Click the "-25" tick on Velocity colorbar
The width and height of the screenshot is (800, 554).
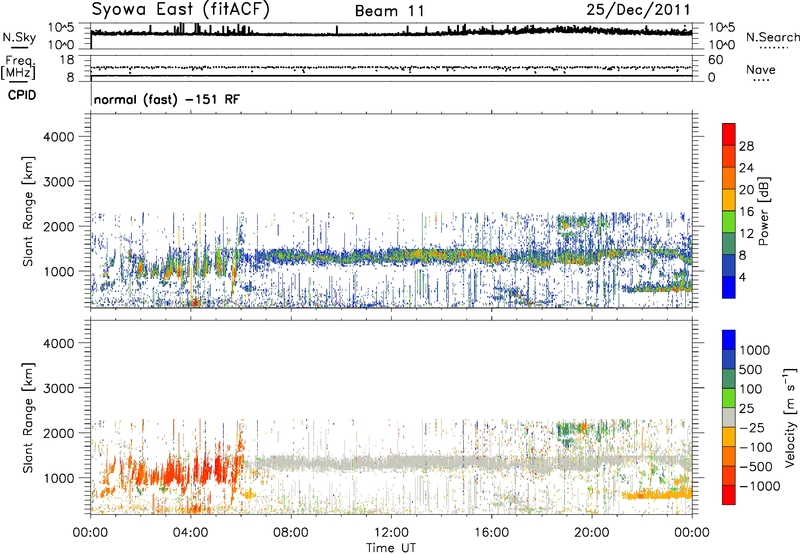(x=752, y=427)
